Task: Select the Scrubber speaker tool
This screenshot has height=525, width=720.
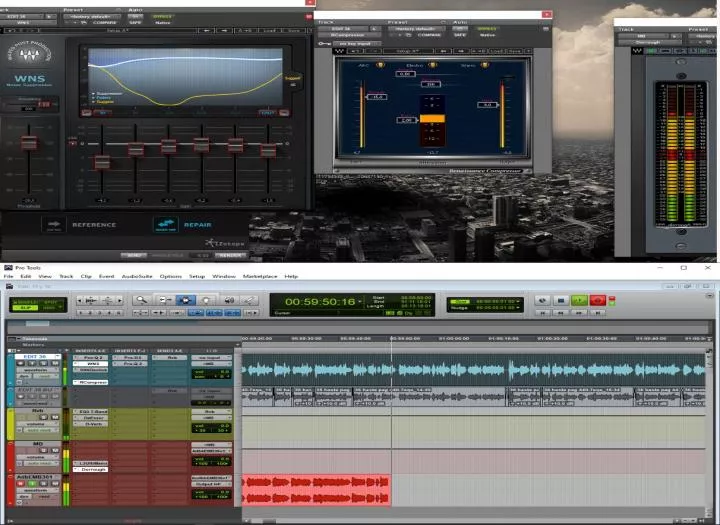Action: [228, 300]
